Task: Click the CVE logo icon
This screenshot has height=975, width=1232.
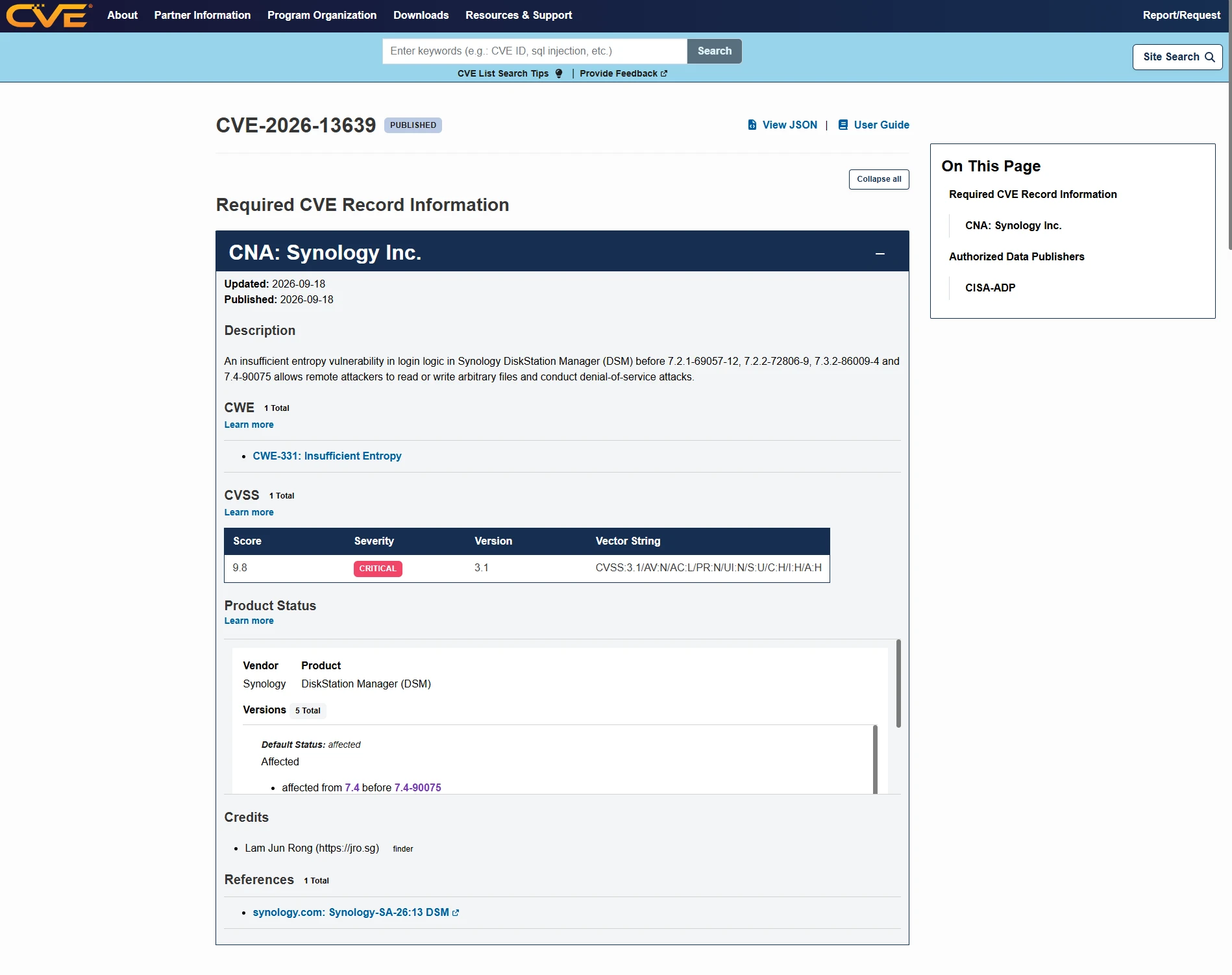Action: [49, 16]
